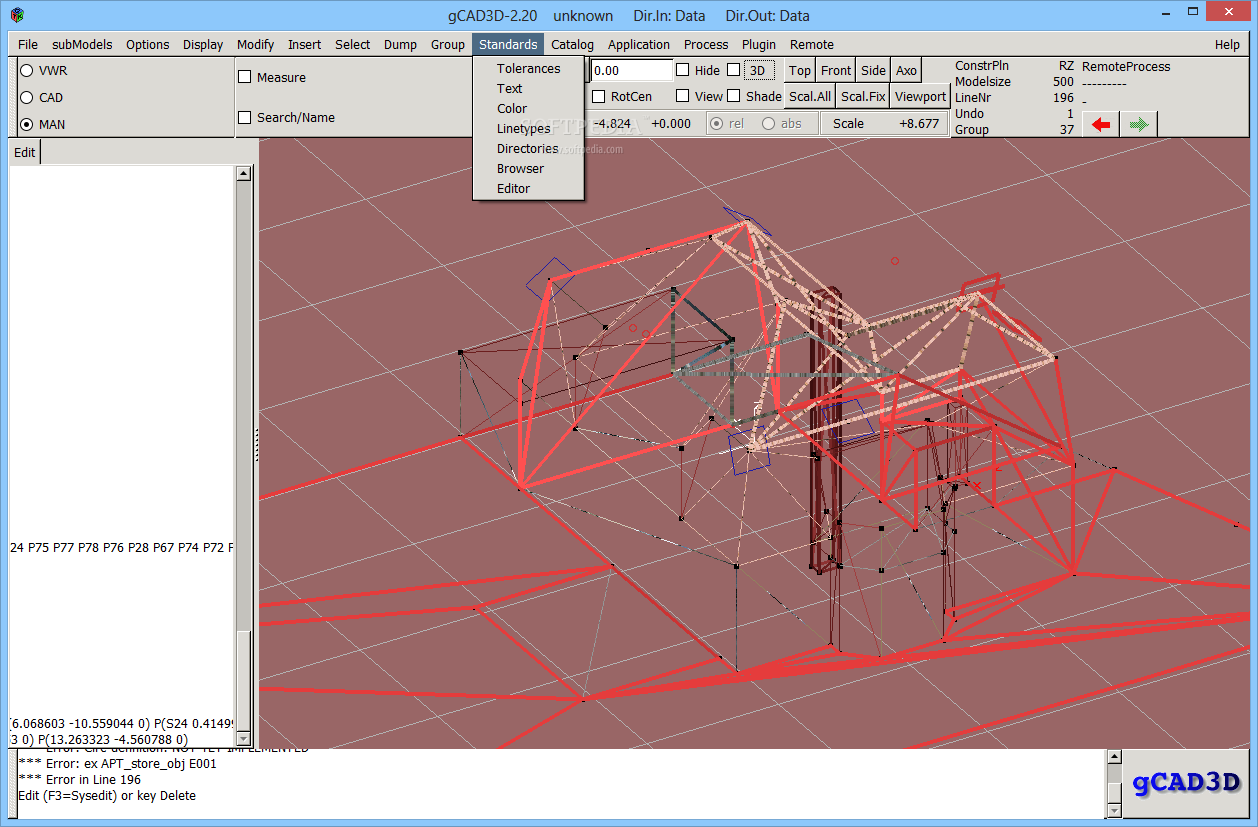Switch to the Front view

click(835, 70)
